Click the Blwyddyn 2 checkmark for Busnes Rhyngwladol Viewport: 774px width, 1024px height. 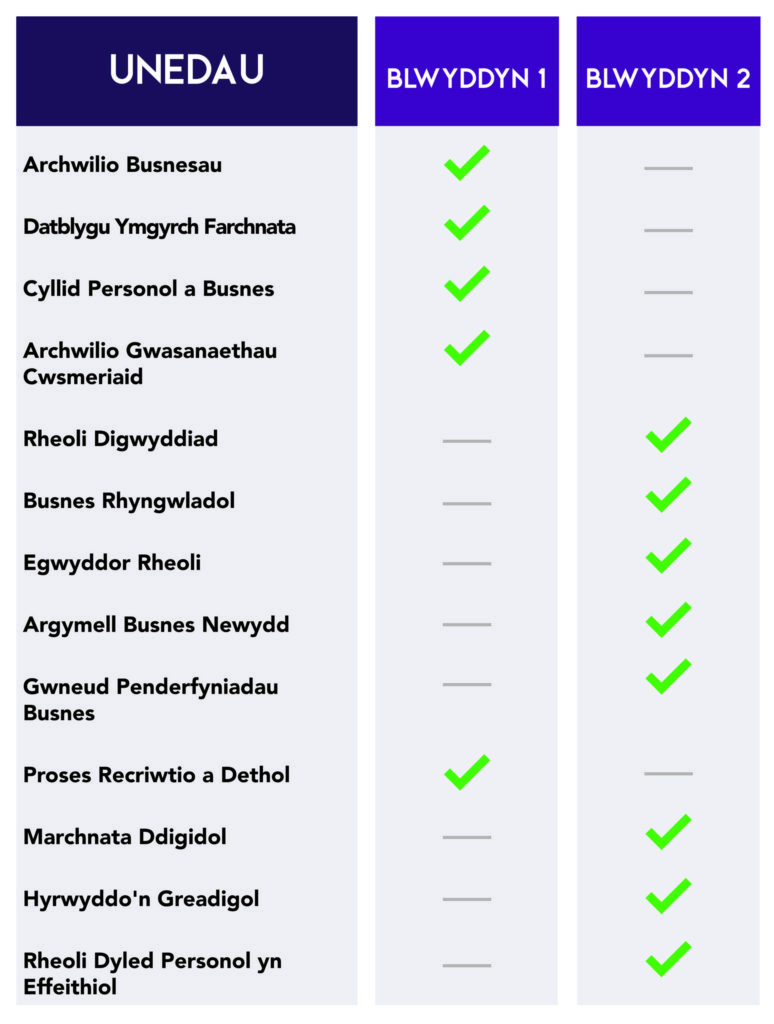[x=668, y=496]
